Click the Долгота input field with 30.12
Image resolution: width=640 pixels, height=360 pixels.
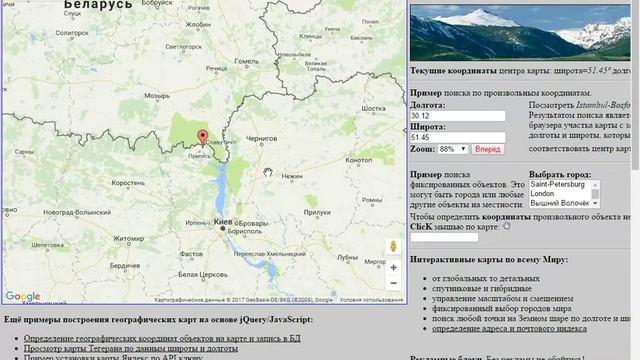pos(458,116)
